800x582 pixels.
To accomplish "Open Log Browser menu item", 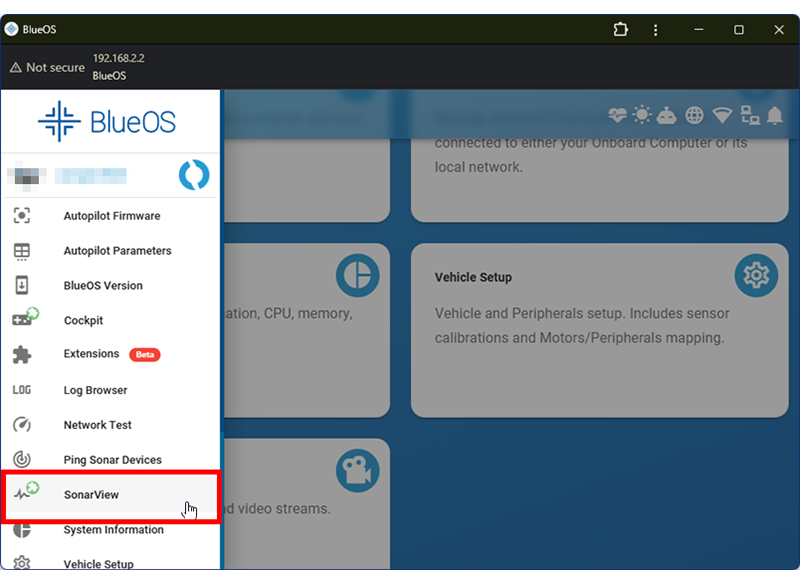I will (111, 390).
